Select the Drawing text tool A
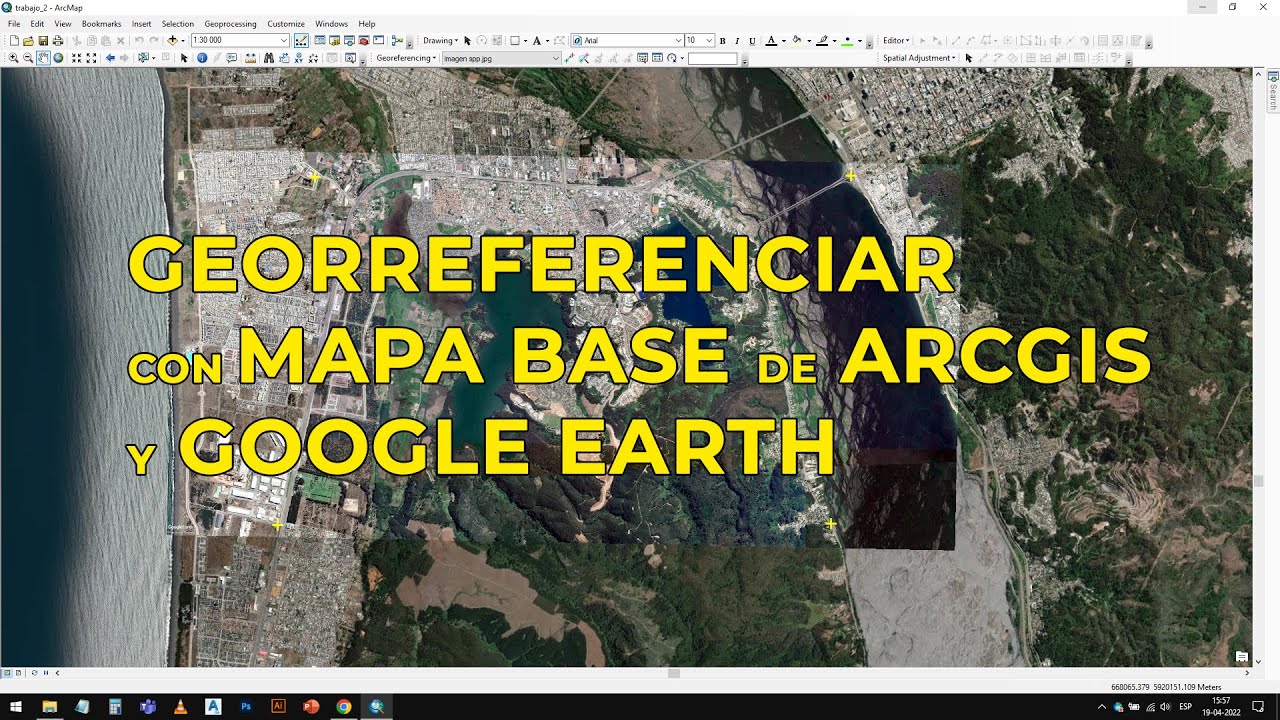The width and height of the screenshot is (1280, 720). point(537,40)
